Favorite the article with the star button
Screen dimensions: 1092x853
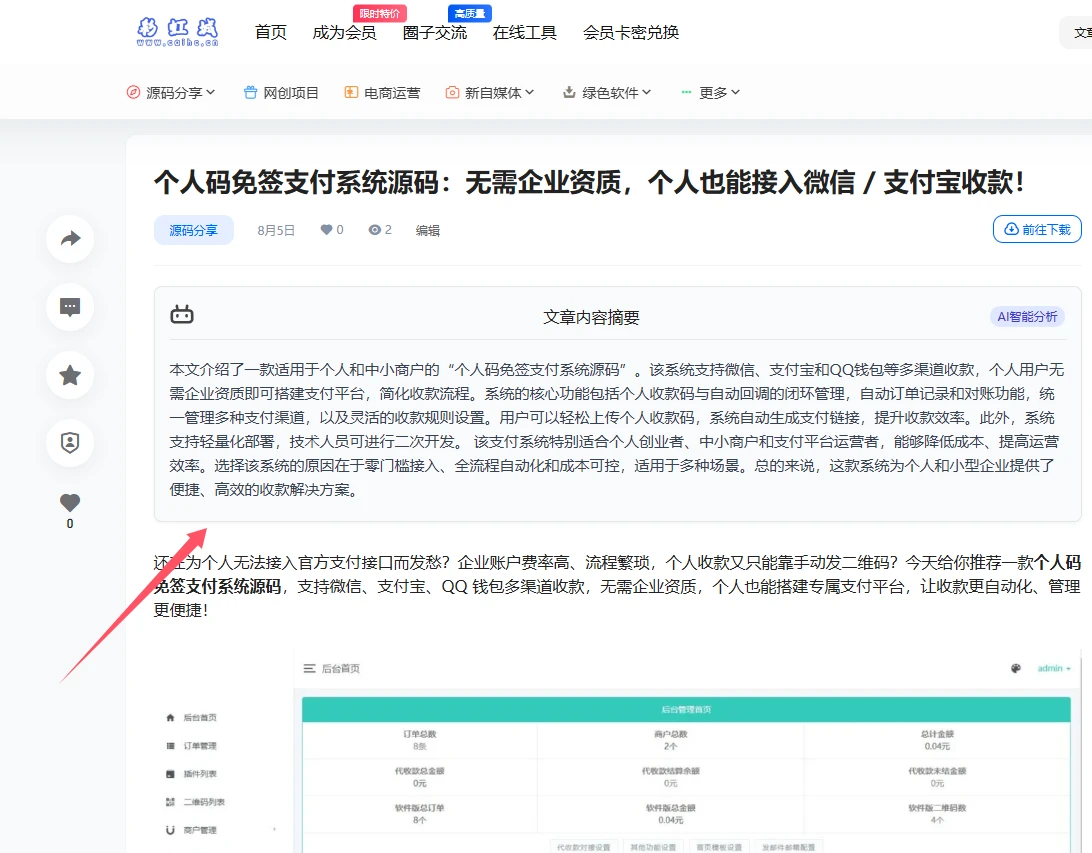pos(70,375)
